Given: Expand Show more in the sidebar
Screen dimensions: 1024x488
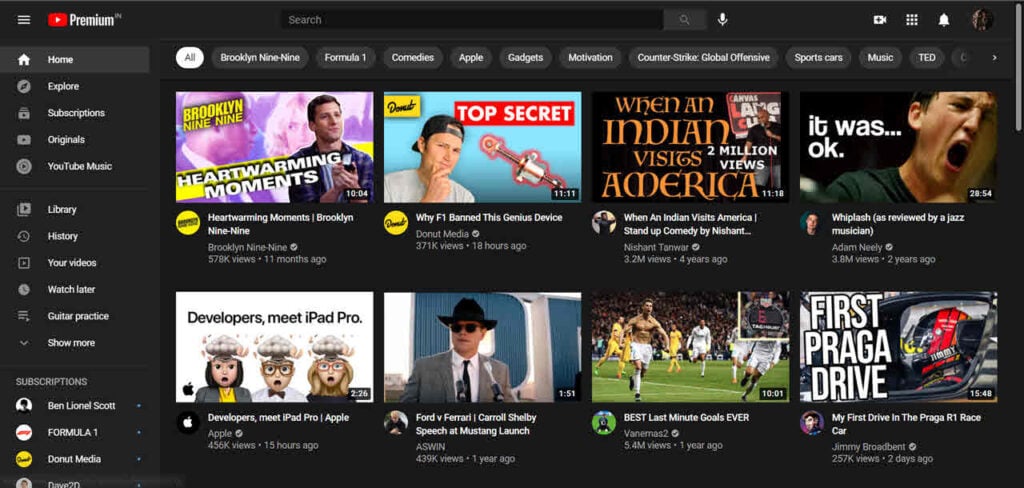Looking at the screenshot, I should [74, 343].
